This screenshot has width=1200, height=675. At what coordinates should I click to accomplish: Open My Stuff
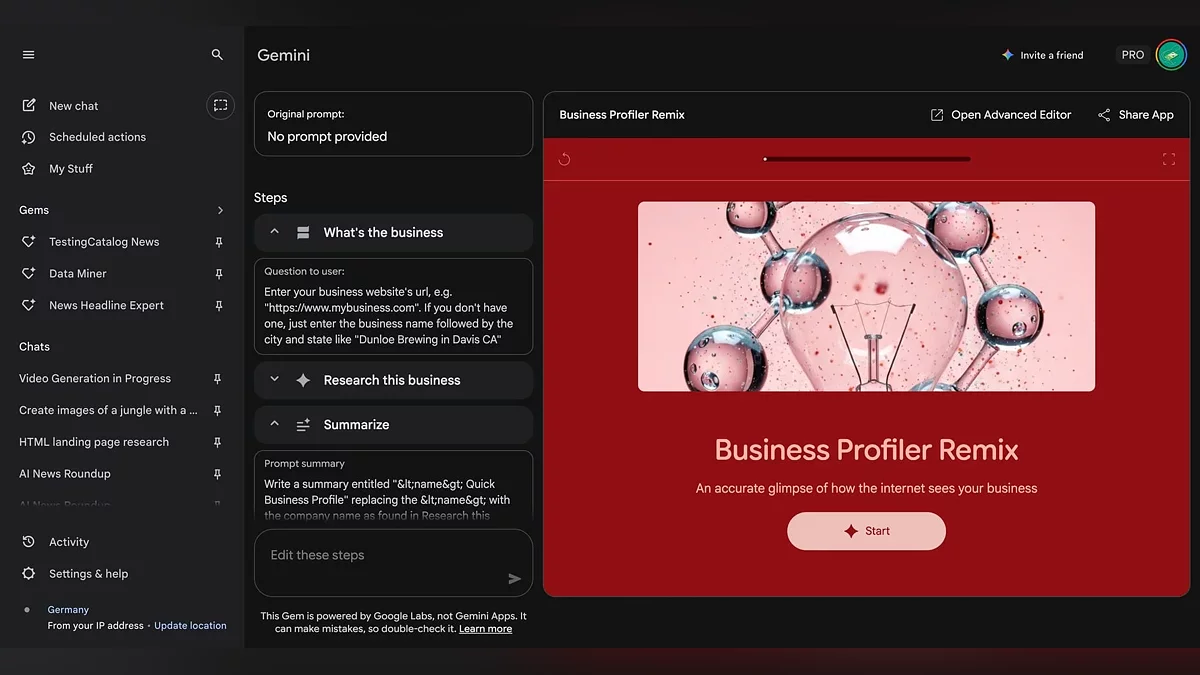pyautogui.click(x=71, y=169)
